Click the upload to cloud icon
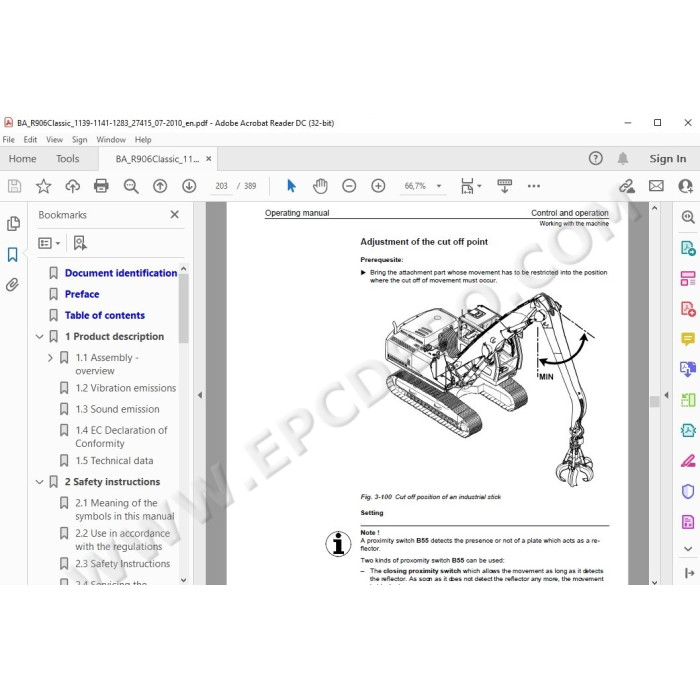 72,186
